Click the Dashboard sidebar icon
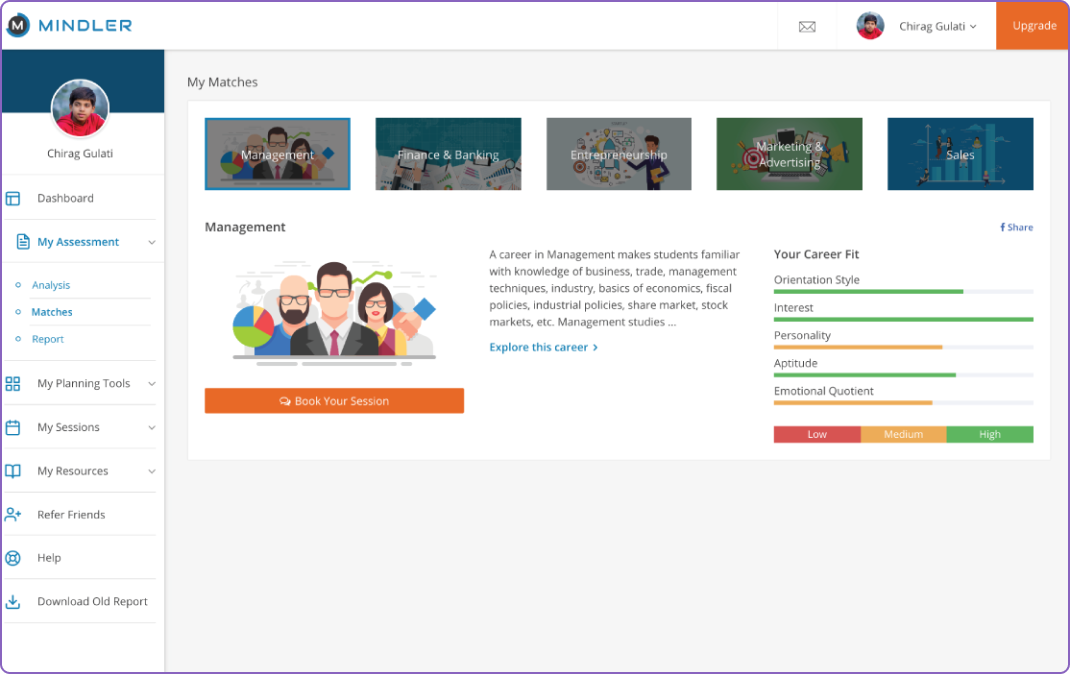The width and height of the screenshot is (1070, 674). 13,198
